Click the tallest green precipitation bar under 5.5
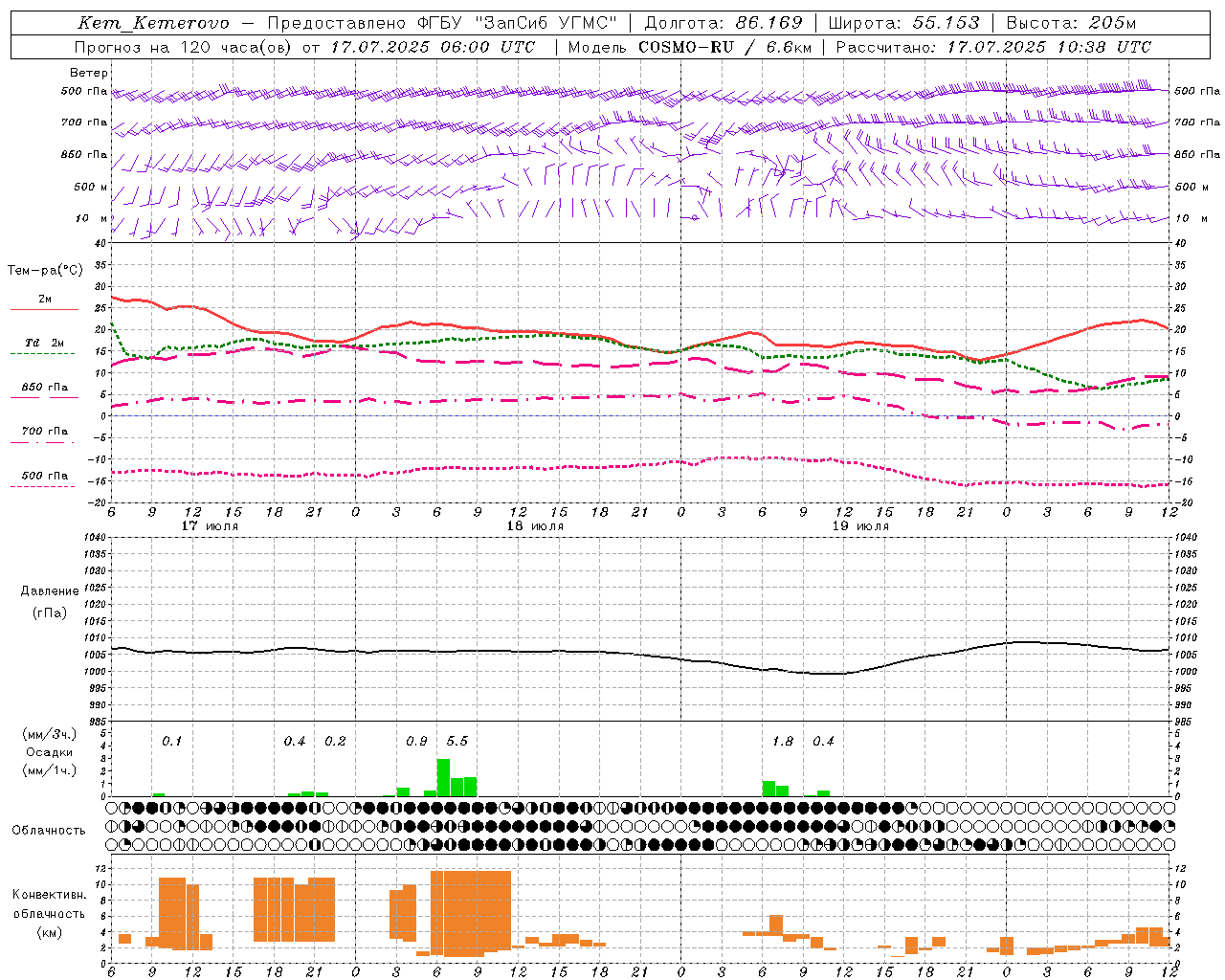1225x980 pixels. pos(443,777)
